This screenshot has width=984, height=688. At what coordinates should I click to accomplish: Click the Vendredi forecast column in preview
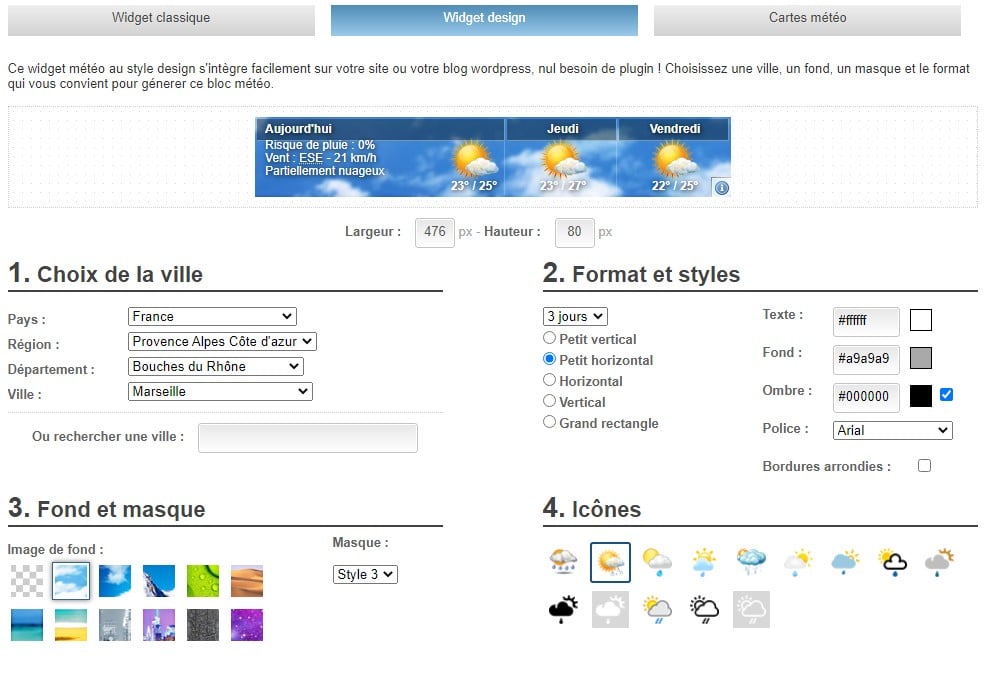674,157
